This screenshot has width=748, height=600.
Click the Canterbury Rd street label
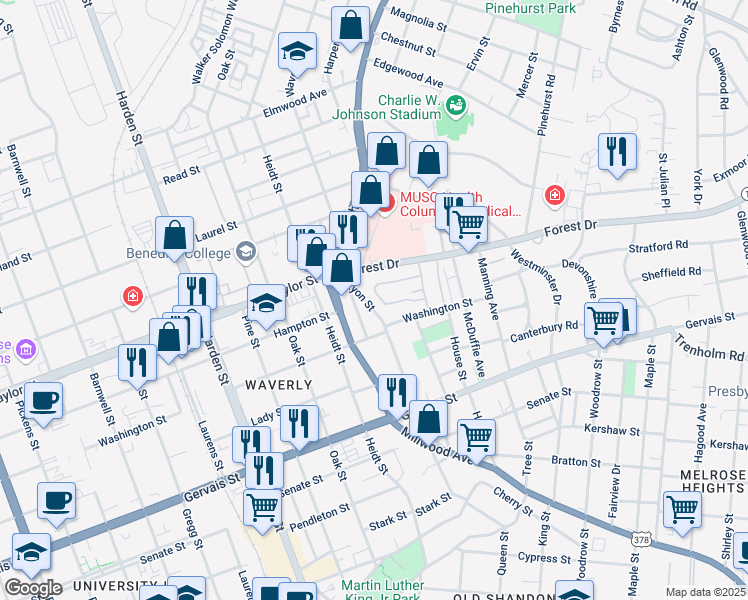(x=544, y=331)
